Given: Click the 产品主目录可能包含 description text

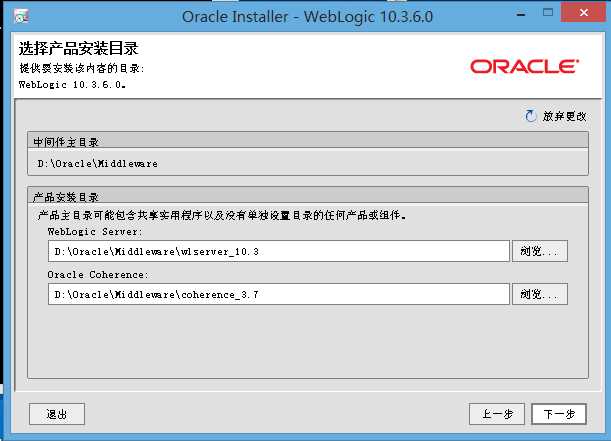Looking at the screenshot, I should click(222, 215).
